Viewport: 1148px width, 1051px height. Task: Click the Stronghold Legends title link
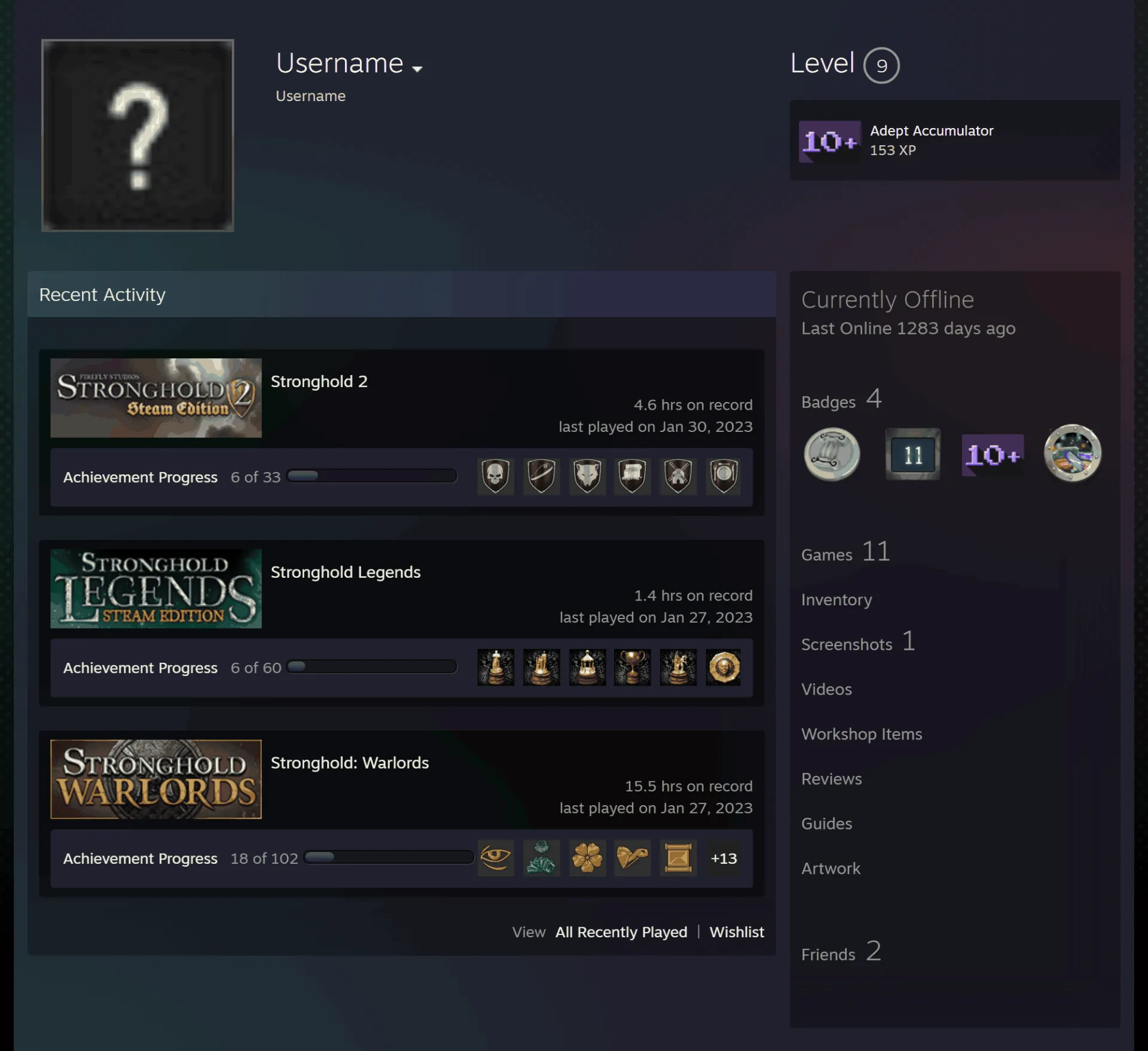(346, 572)
